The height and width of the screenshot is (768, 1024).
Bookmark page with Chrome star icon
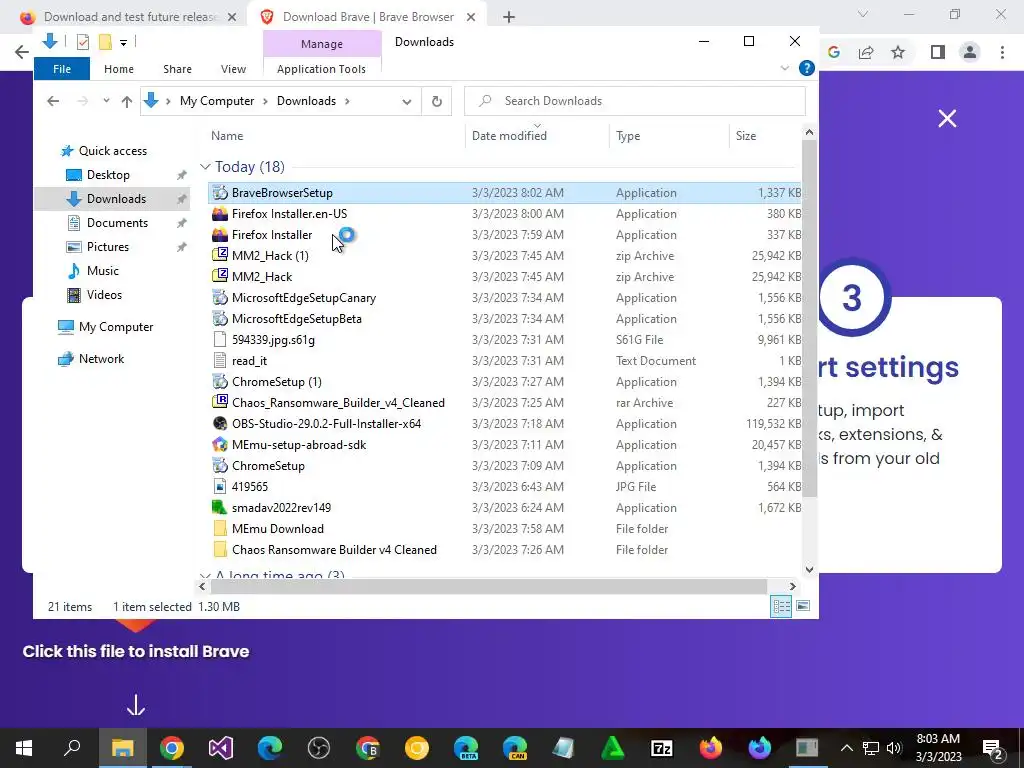click(x=898, y=52)
